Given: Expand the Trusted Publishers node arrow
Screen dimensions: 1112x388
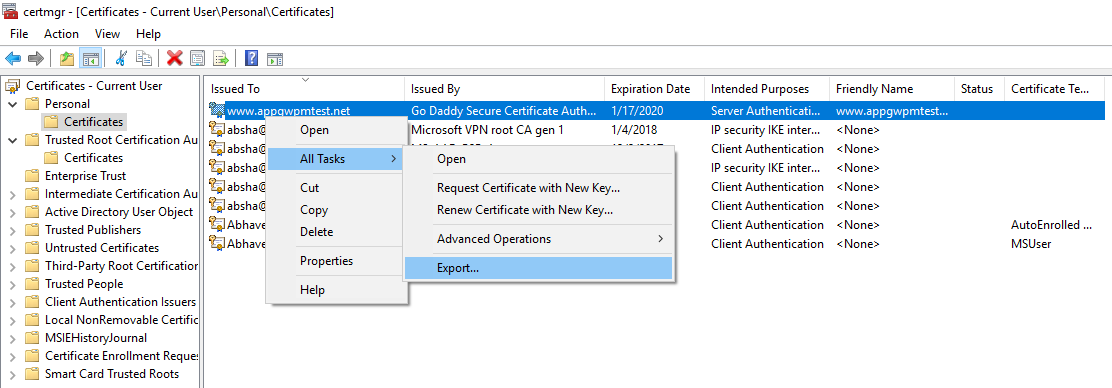Looking at the screenshot, I should tap(12, 230).
